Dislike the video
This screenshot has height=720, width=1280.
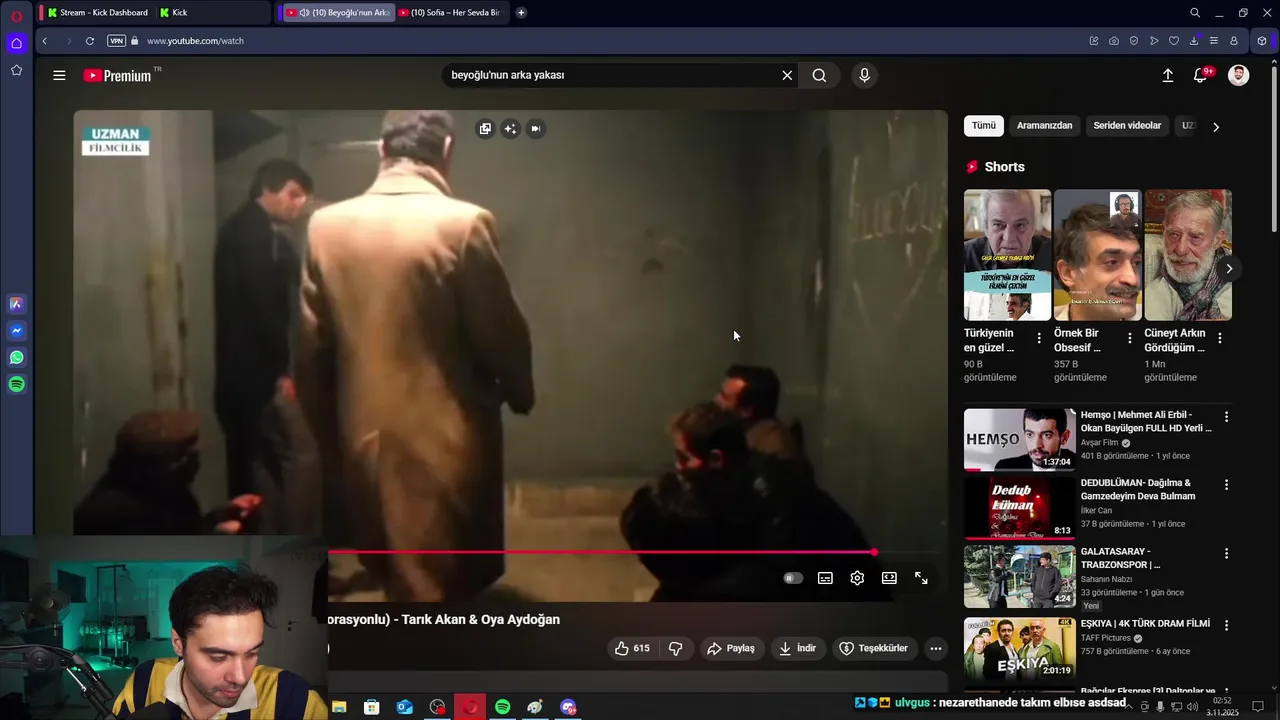point(675,648)
